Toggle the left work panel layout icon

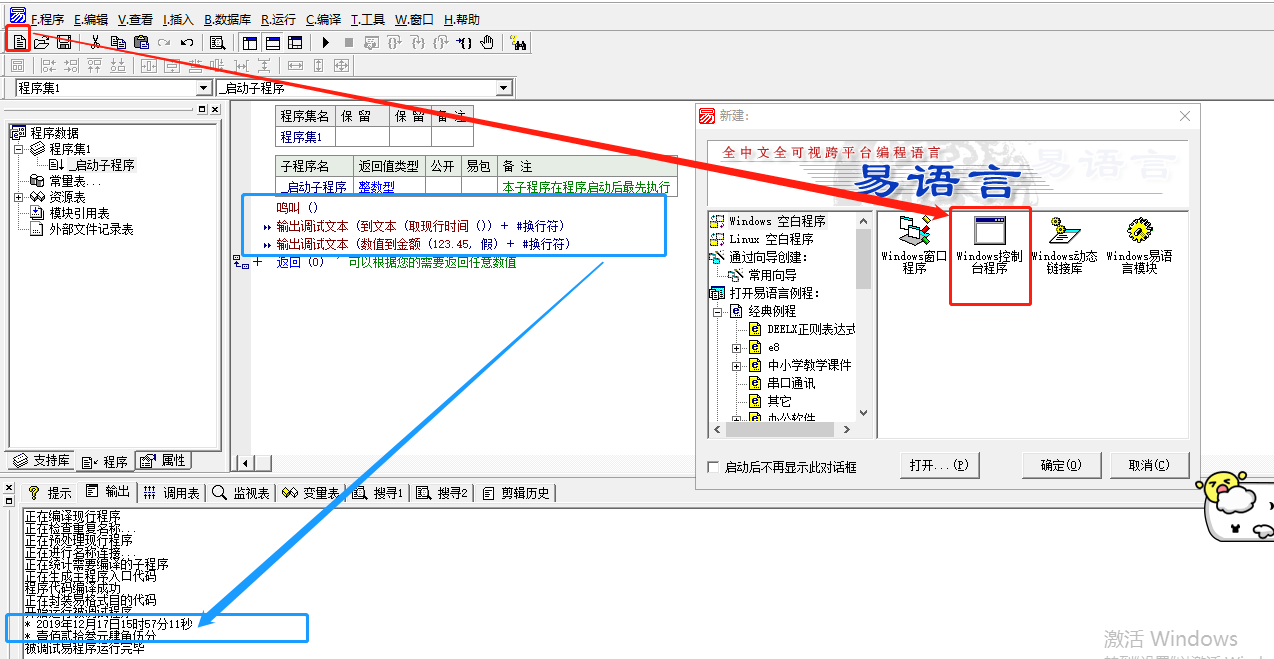[x=250, y=42]
